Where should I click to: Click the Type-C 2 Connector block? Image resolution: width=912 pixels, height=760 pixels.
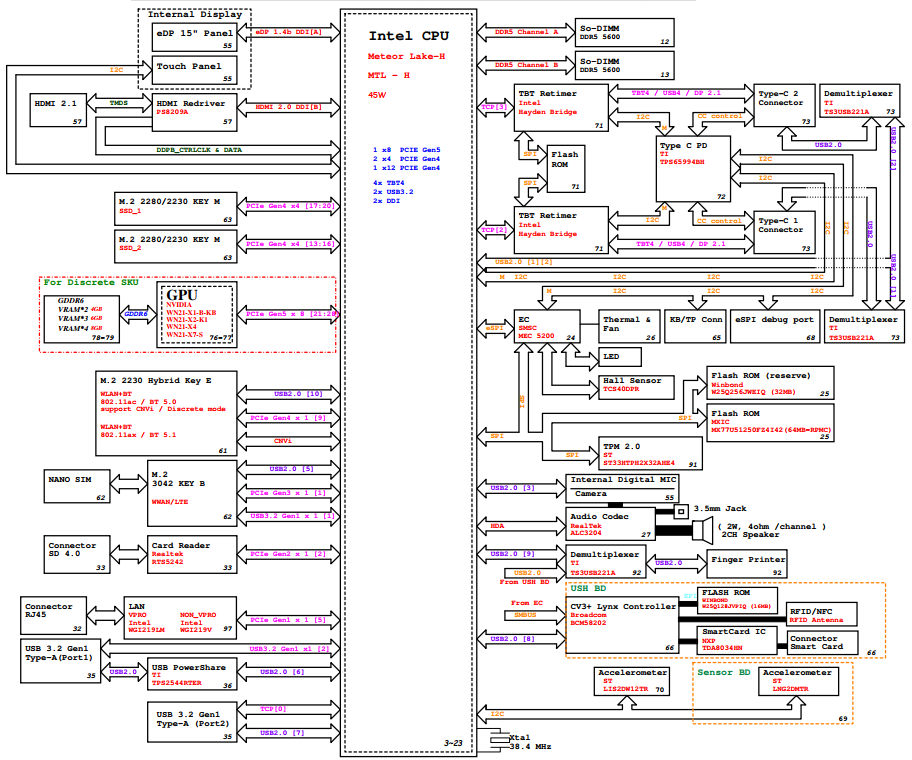coord(785,106)
